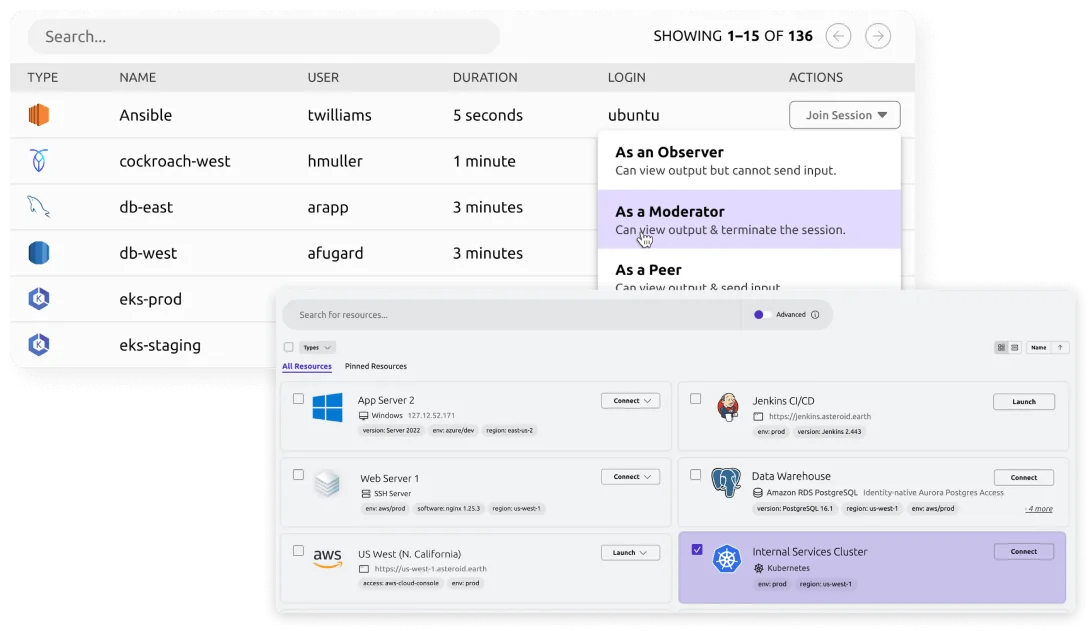Expand the Types filter dropdown
1090x631 pixels.
pyautogui.click(x=317, y=348)
